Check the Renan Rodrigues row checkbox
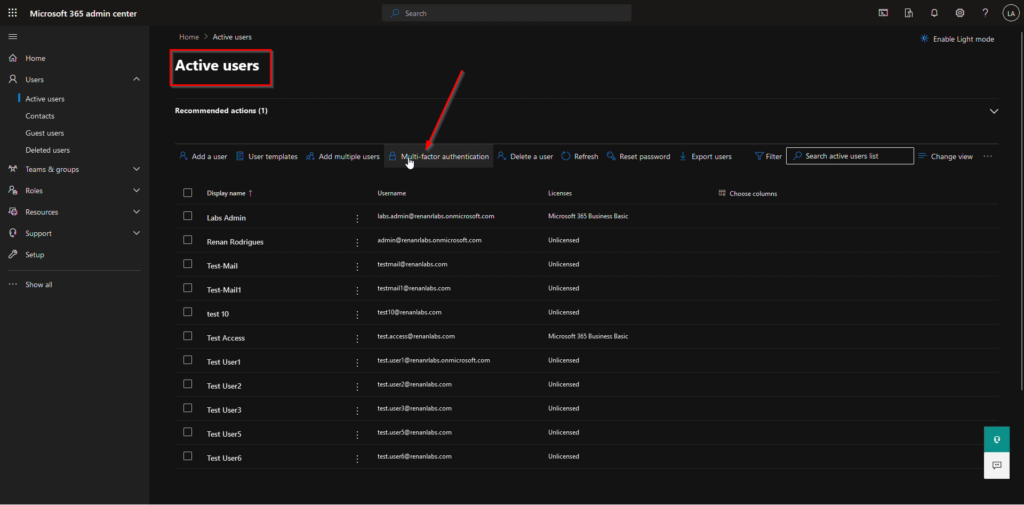 coord(188,240)
